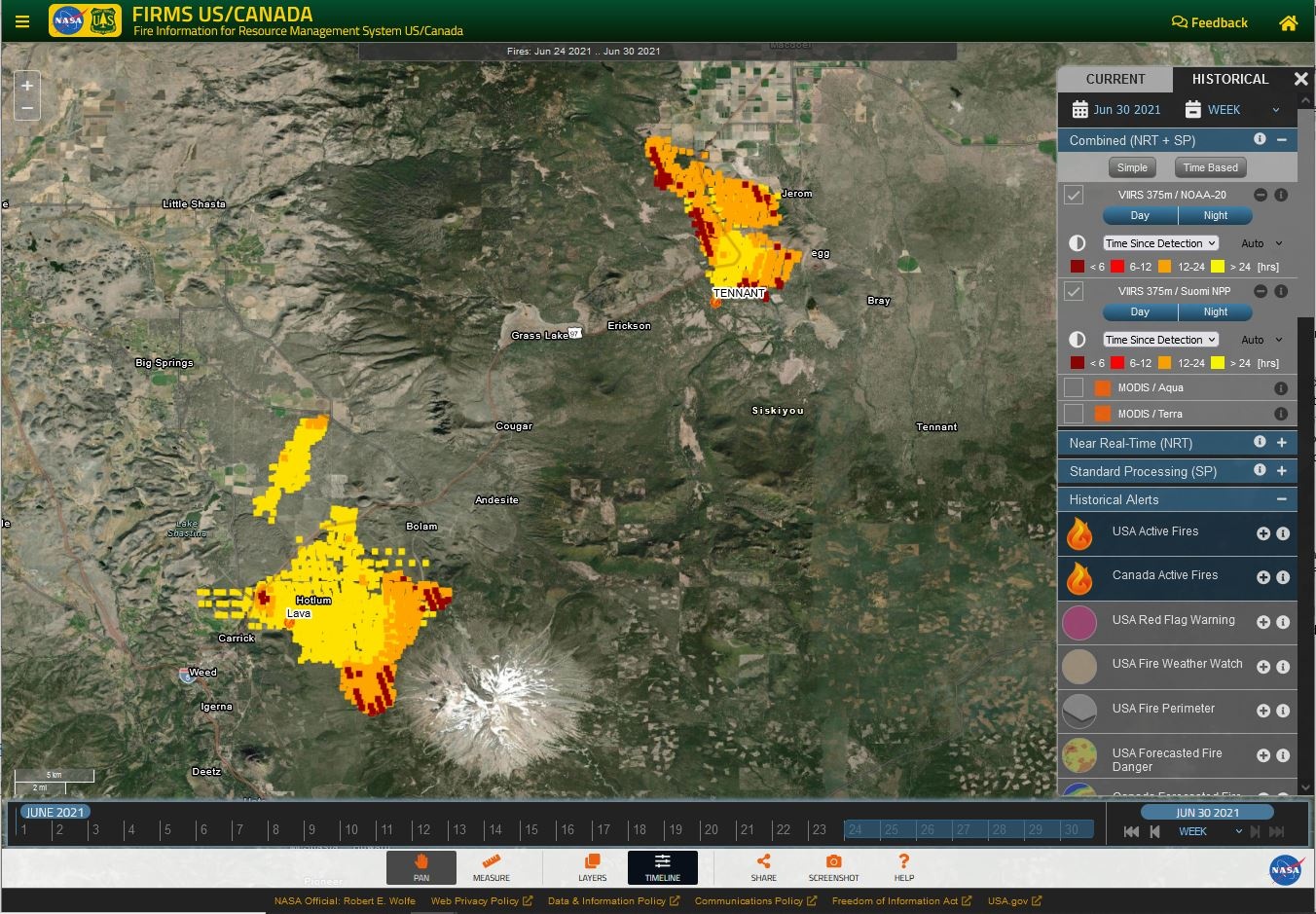Open the Layers panel
1316x914 pixels.
pos(592,867)
